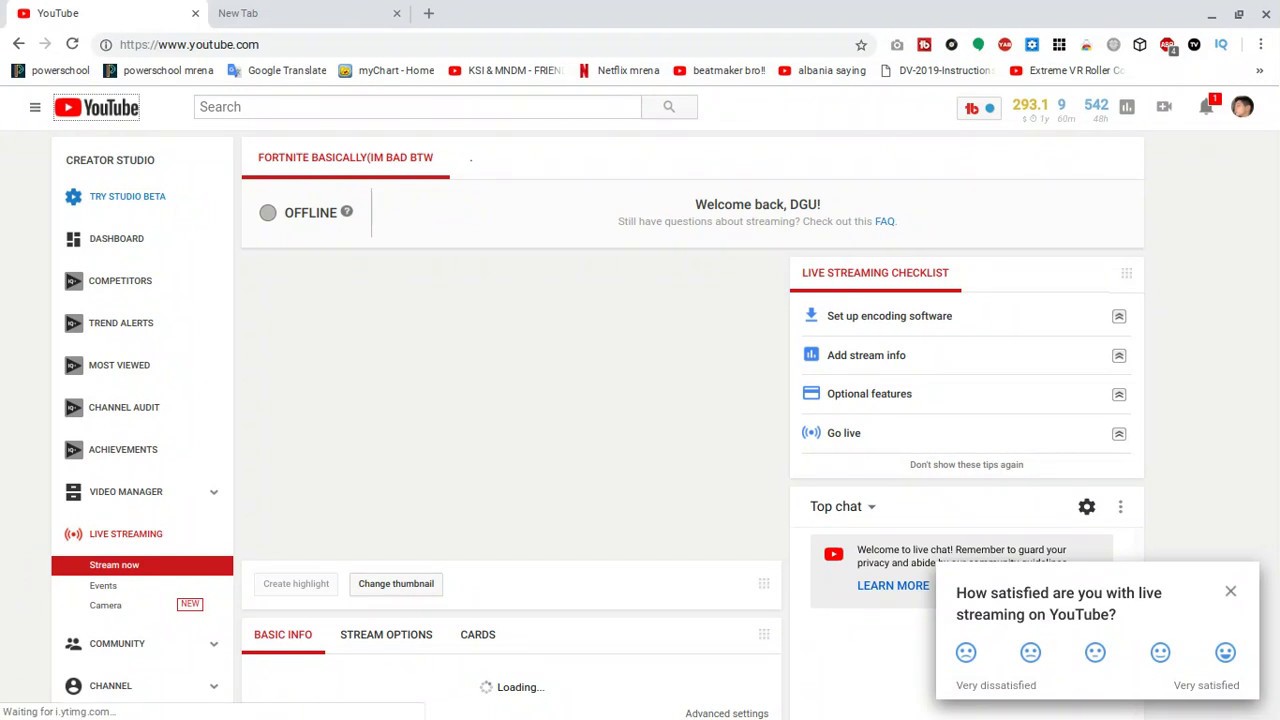
Task: Switch to the New Tab browser tab
Action: click(308, 13)
